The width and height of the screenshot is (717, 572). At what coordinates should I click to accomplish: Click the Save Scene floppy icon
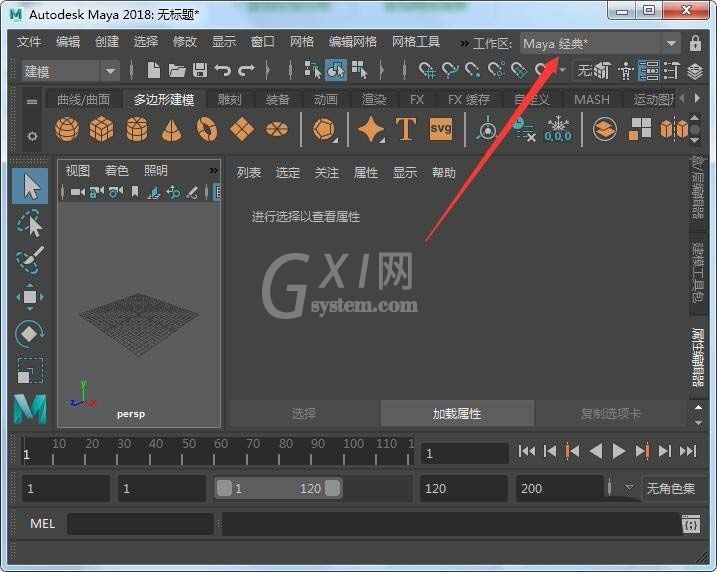pyautogui.click(x=200, y=70)
